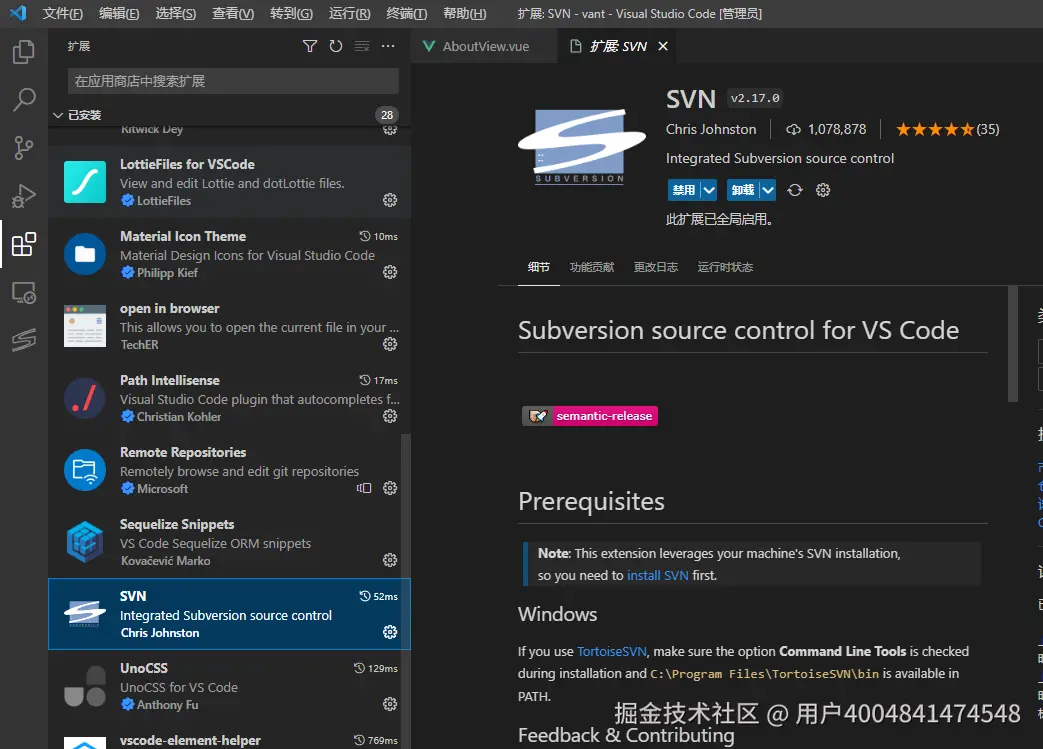The width and height of the screenshot is (1043, 749).
Task: Switch to the AboutView.vue editor tab
Action: coord(484,46)
